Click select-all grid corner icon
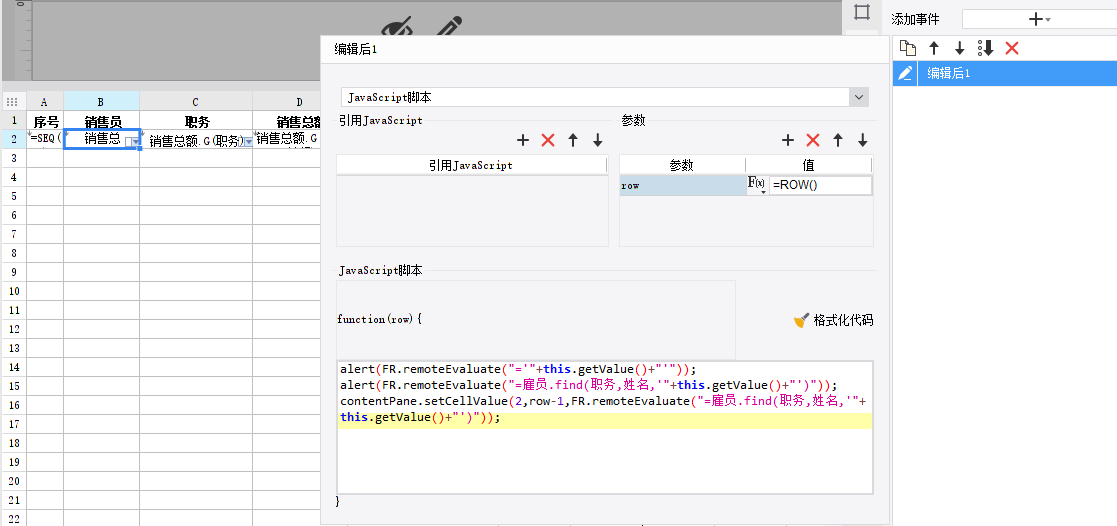Screen dimensions: 1117x526 pos(12,101)
